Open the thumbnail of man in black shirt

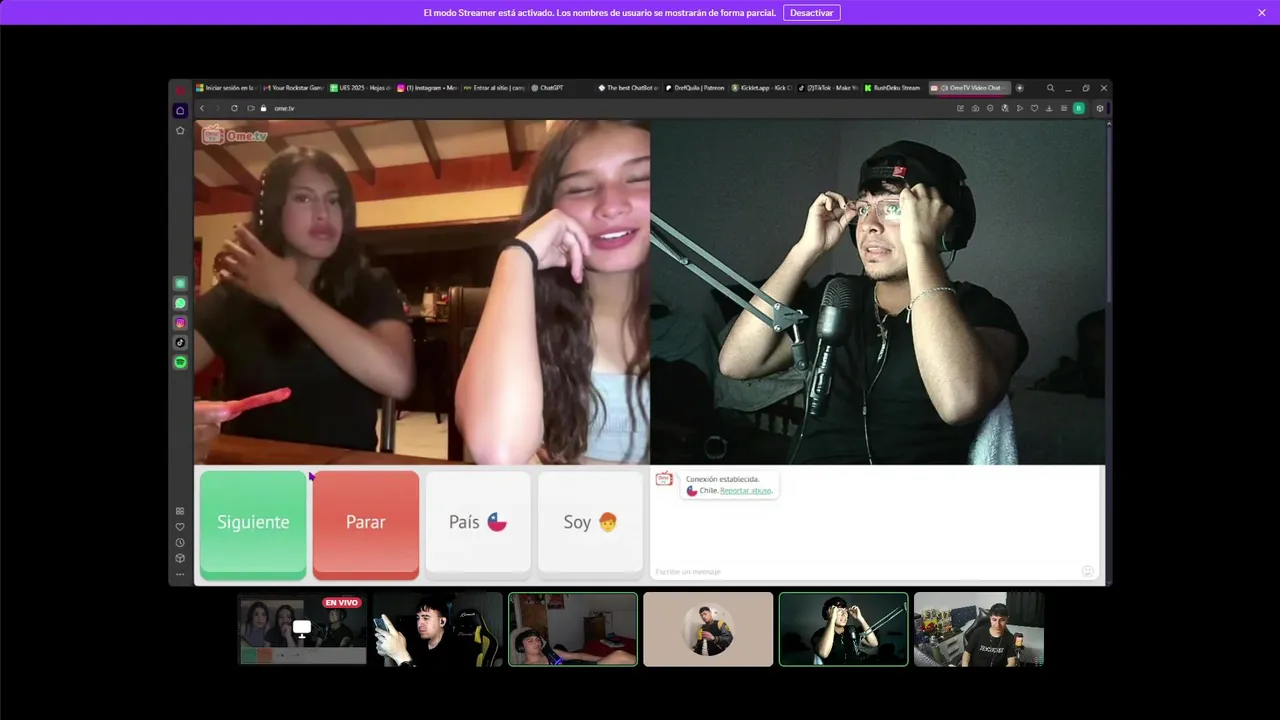click(979, 629)
